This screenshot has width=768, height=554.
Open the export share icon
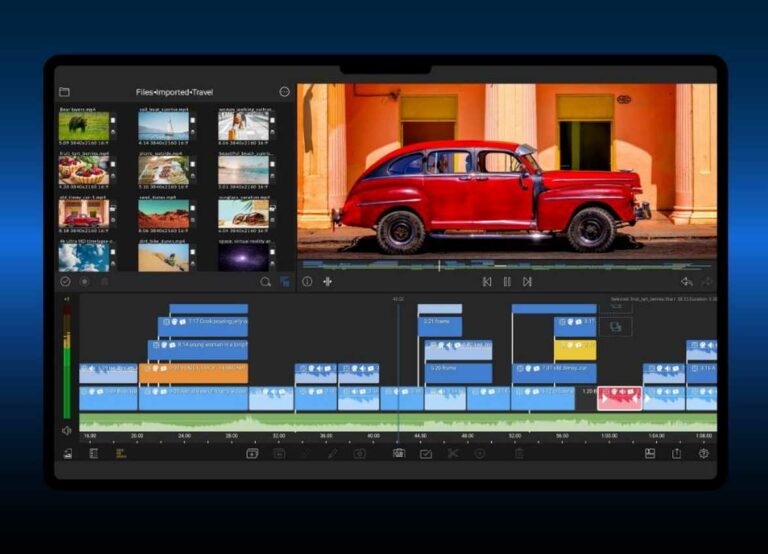coord(676,454)
